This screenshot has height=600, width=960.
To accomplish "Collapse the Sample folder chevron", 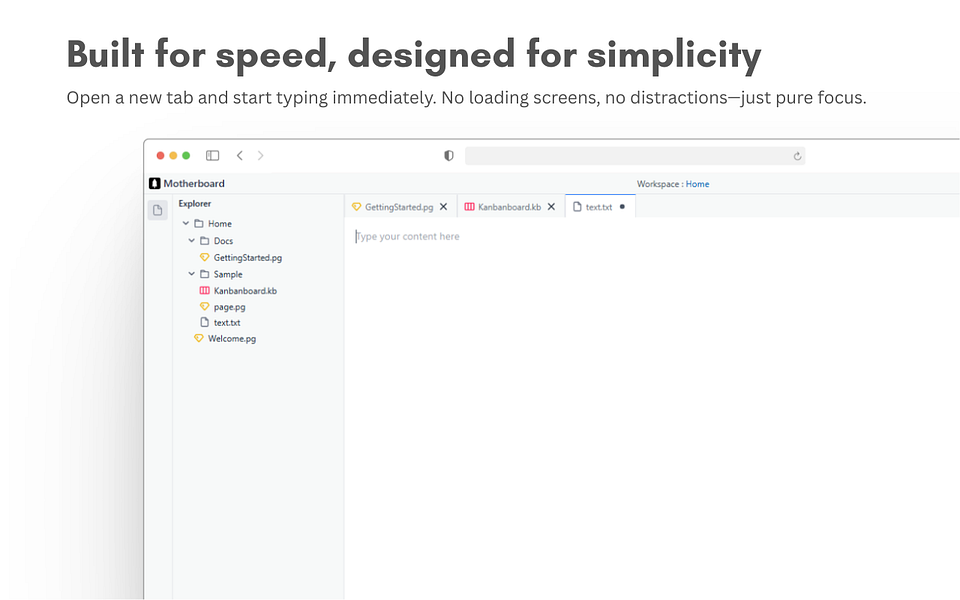I will (192, 274).
